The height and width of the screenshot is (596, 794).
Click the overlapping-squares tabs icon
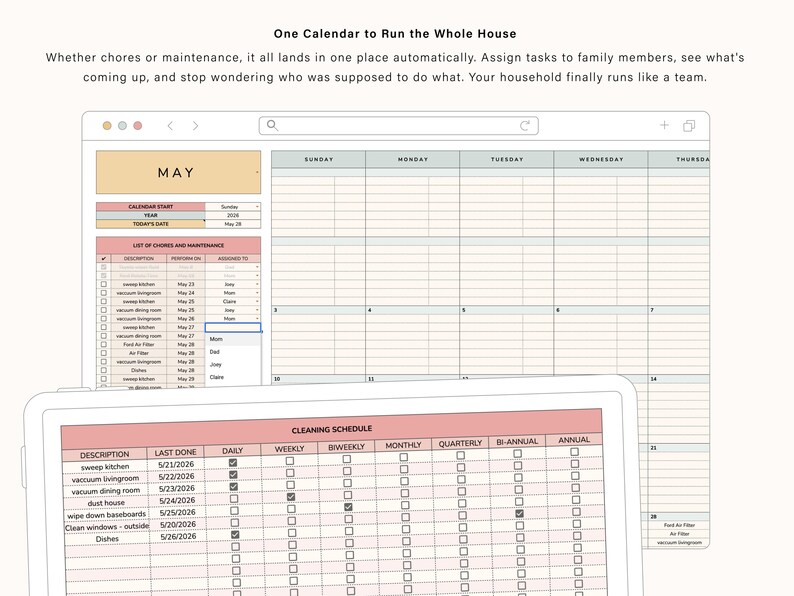point(689,126)
